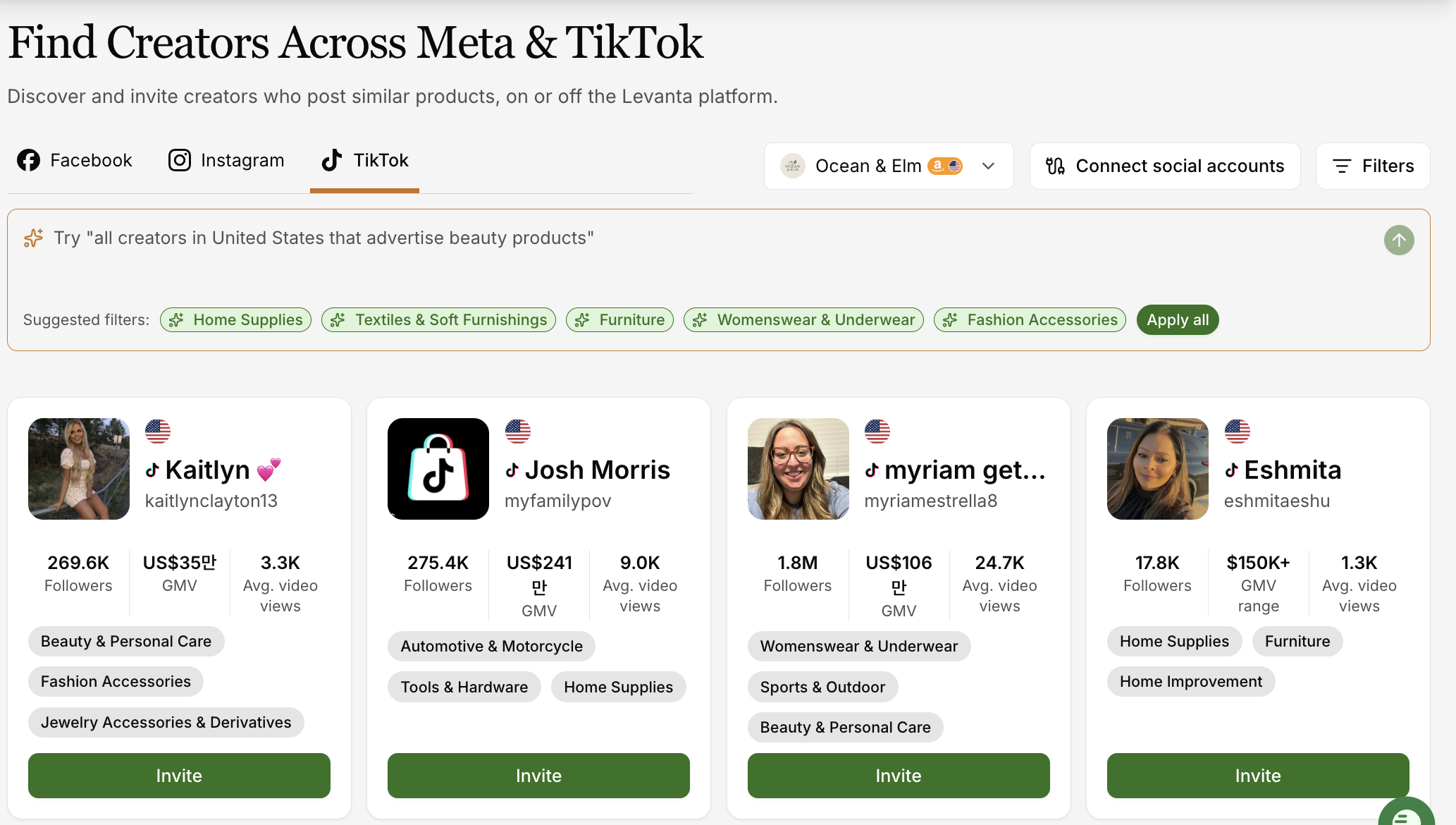Image resolution: width=1456 pixels, height=825 pixels.
Task: Expand the Ocean & Elm dropdown chevron
Action: click(988, 166)
